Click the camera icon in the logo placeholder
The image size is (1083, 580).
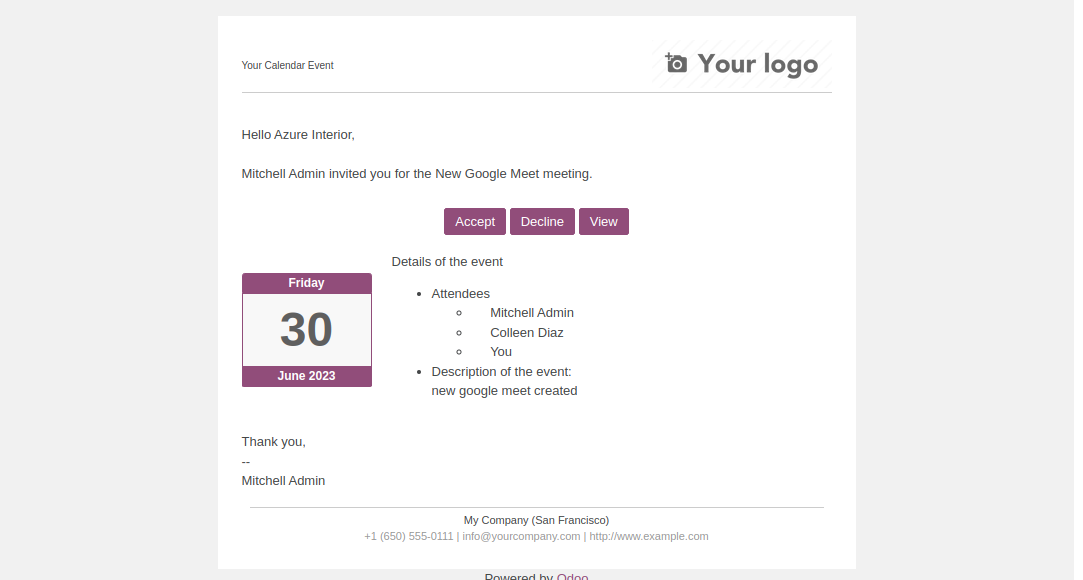677,64
